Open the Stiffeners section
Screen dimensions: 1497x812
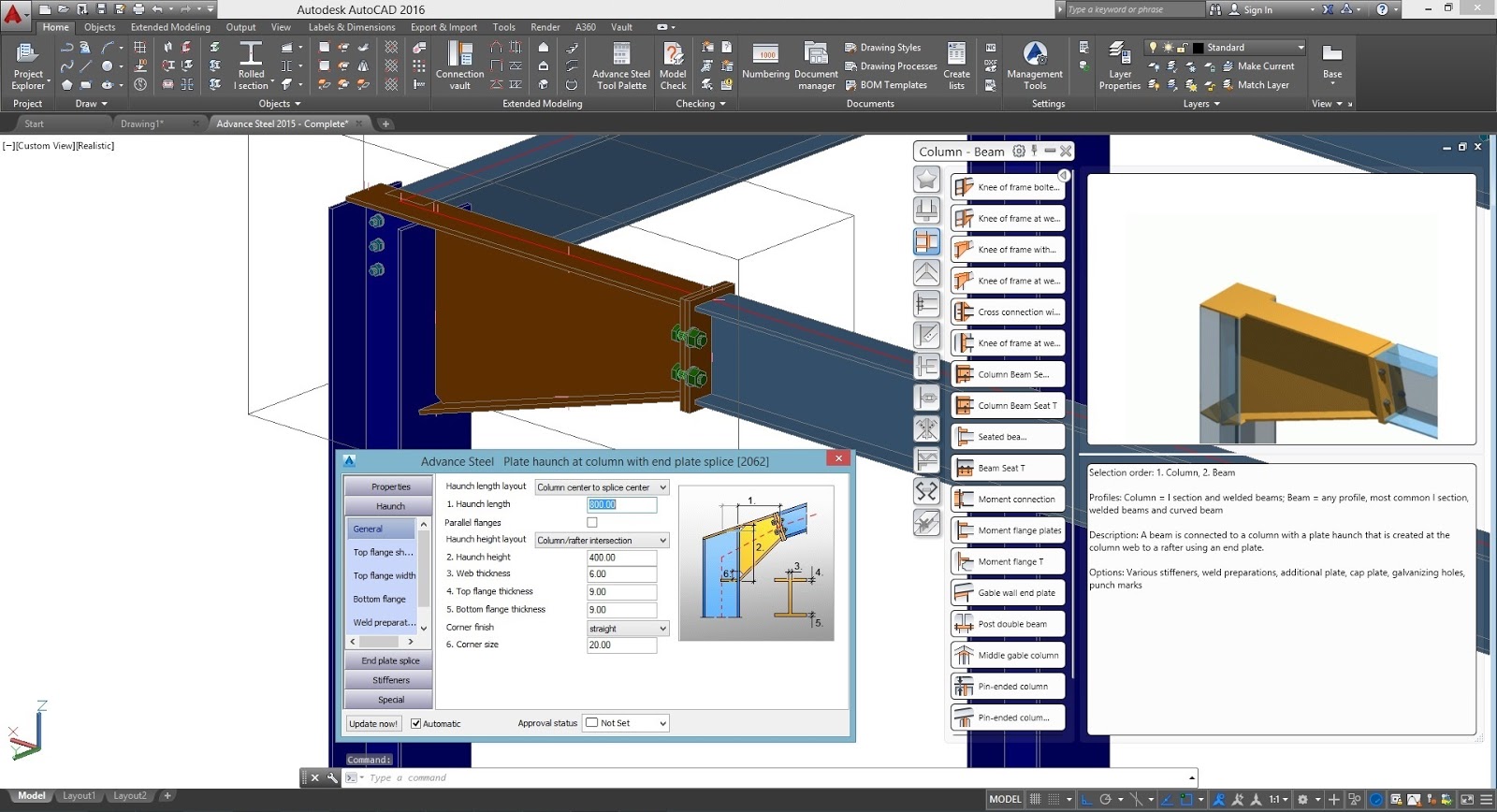click(390, 680)
